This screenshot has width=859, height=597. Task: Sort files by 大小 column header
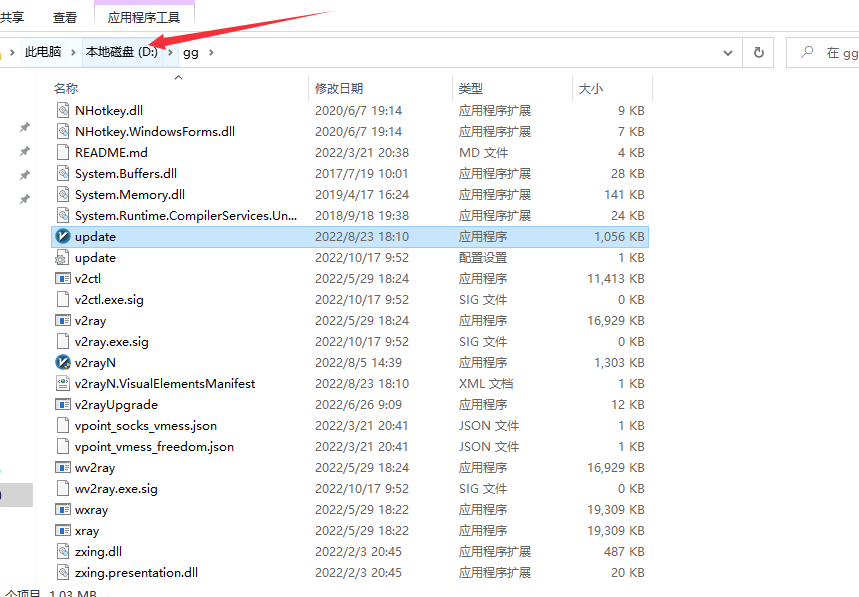tap(591, 88)
